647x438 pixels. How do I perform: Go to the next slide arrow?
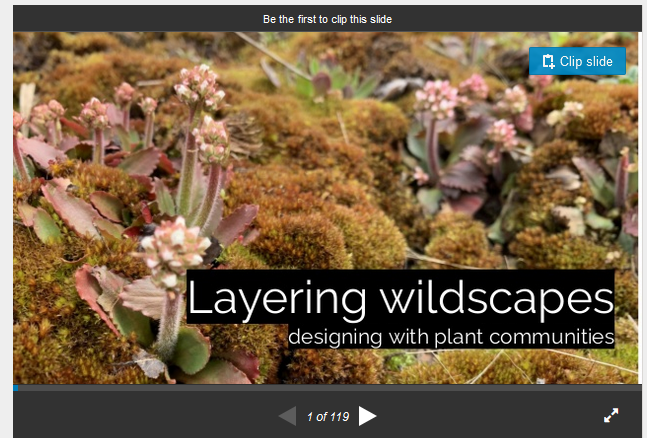tap(367, 416)
